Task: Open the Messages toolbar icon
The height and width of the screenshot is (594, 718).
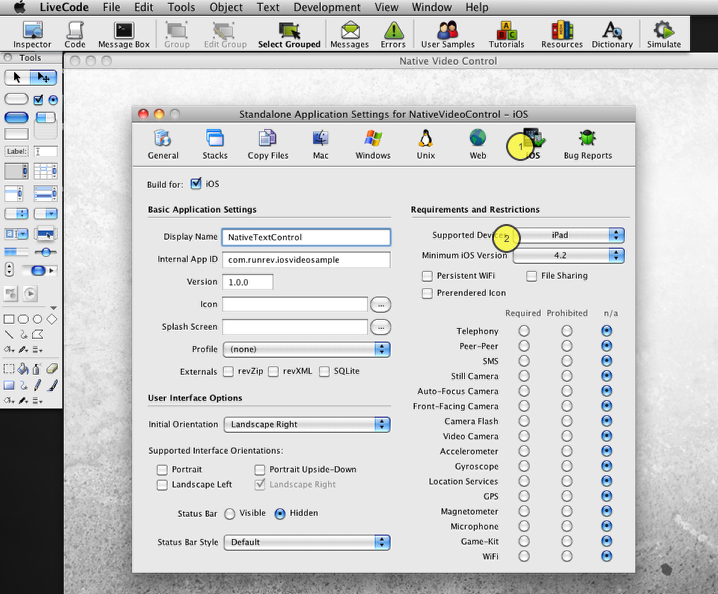Action: coord(349,35)
